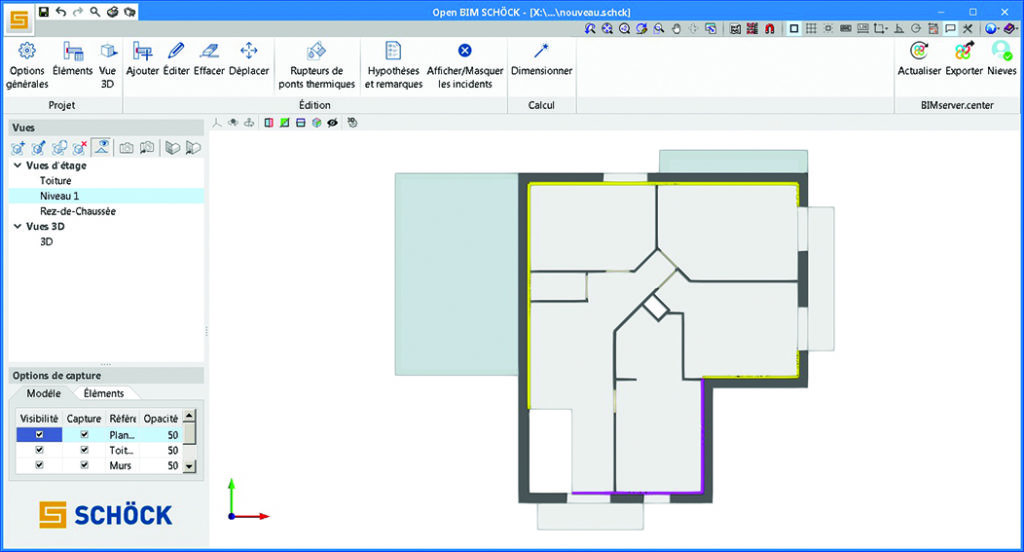This screenshot has width=1024, height=552.
Task: Open the Vue 3D view
Action: [108, 65]
